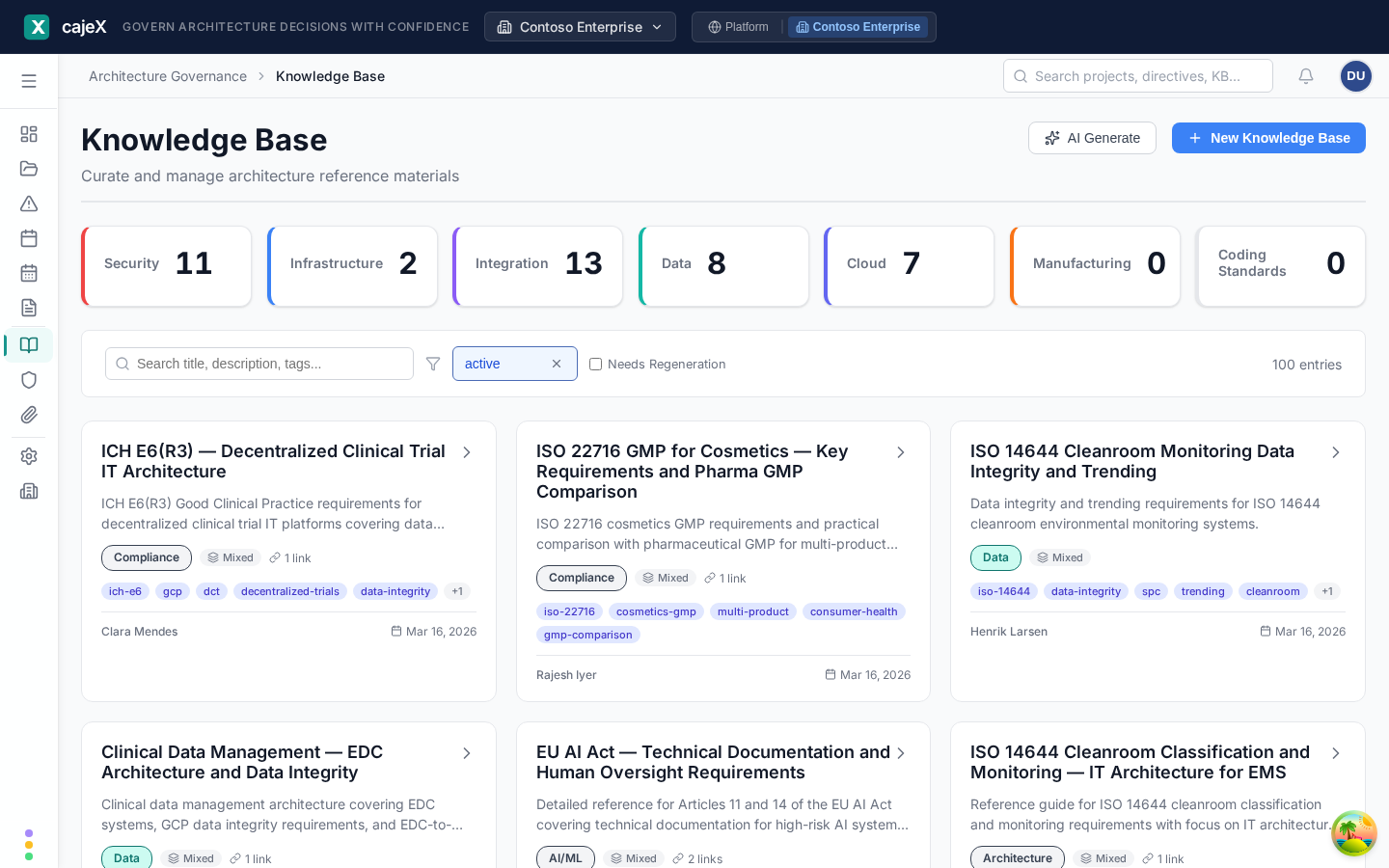
Task: Click the decentralized-trials tag
Action: pyautogui.click(x=290, y=591)
